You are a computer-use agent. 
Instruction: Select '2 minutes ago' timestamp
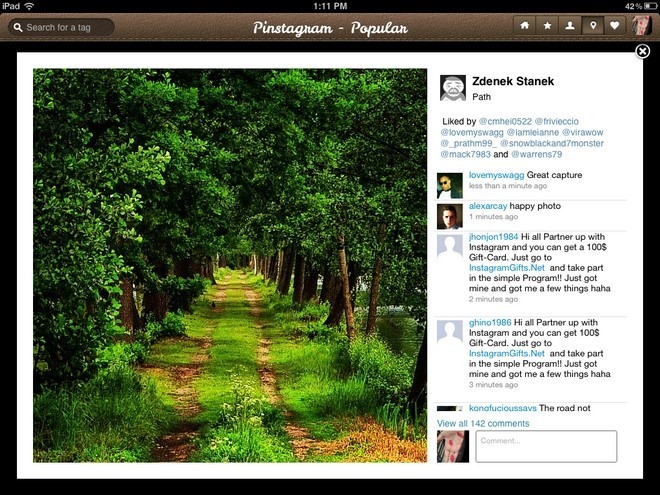click(x=493, y=299)
